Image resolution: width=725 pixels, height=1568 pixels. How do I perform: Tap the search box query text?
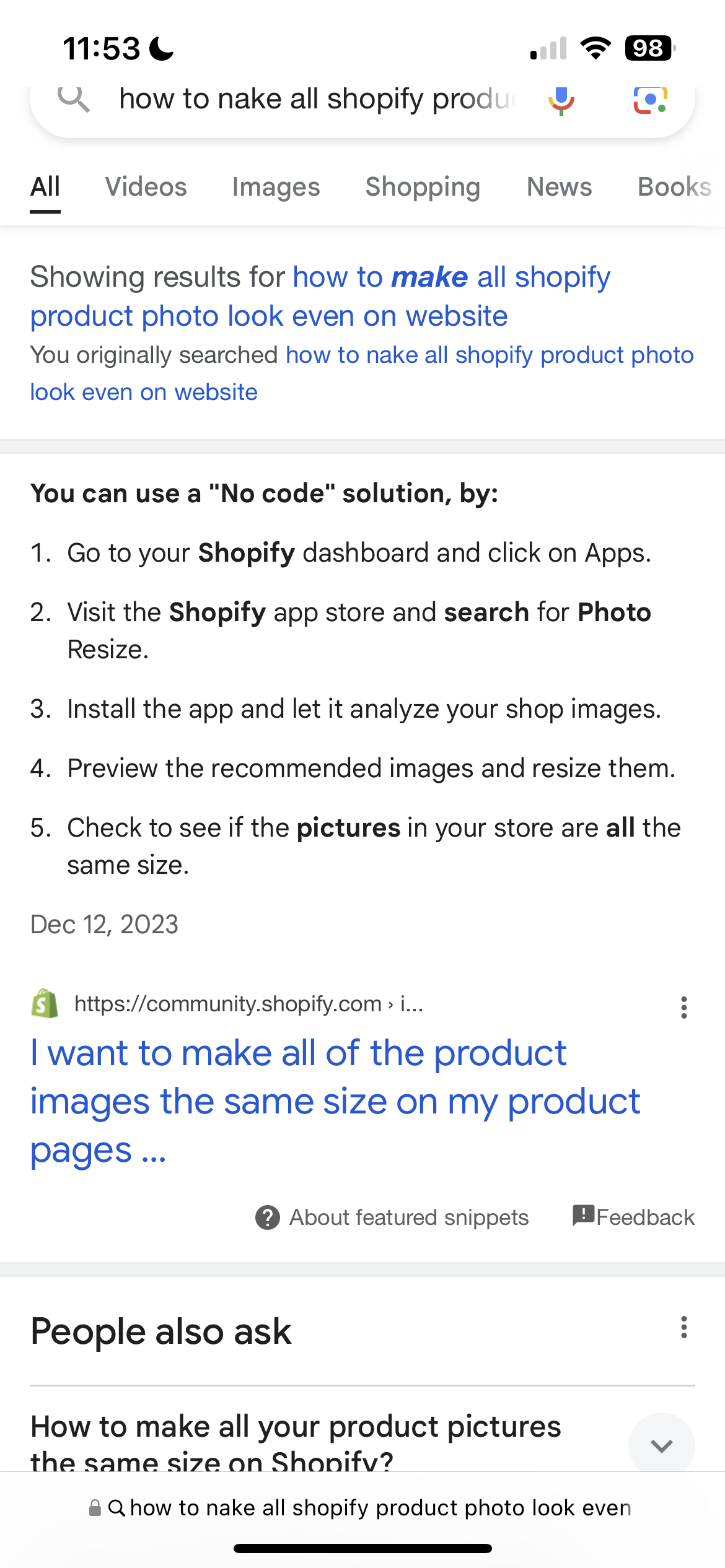point(316,99)
